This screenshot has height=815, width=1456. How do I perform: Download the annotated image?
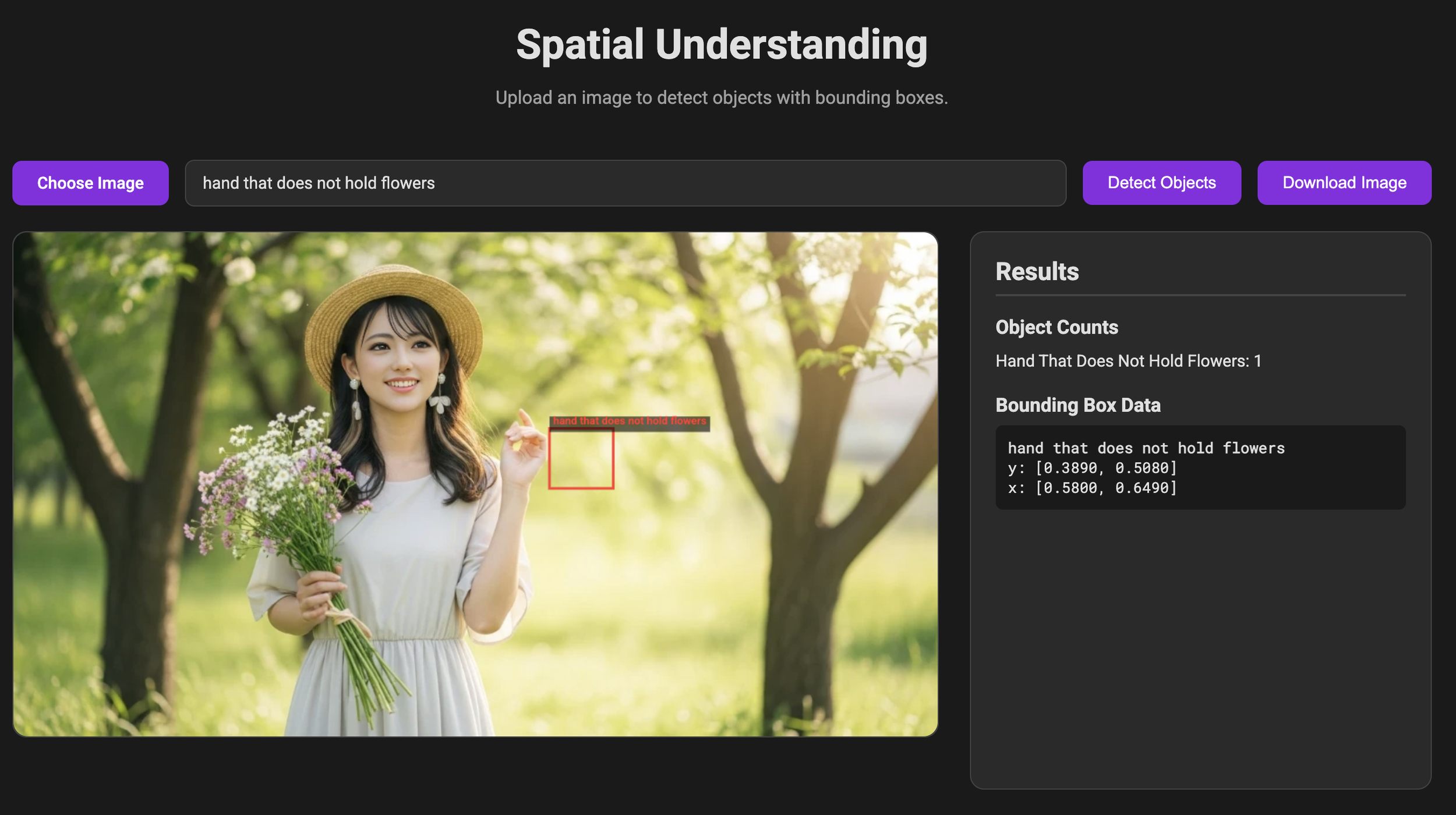pos(1344,183)
